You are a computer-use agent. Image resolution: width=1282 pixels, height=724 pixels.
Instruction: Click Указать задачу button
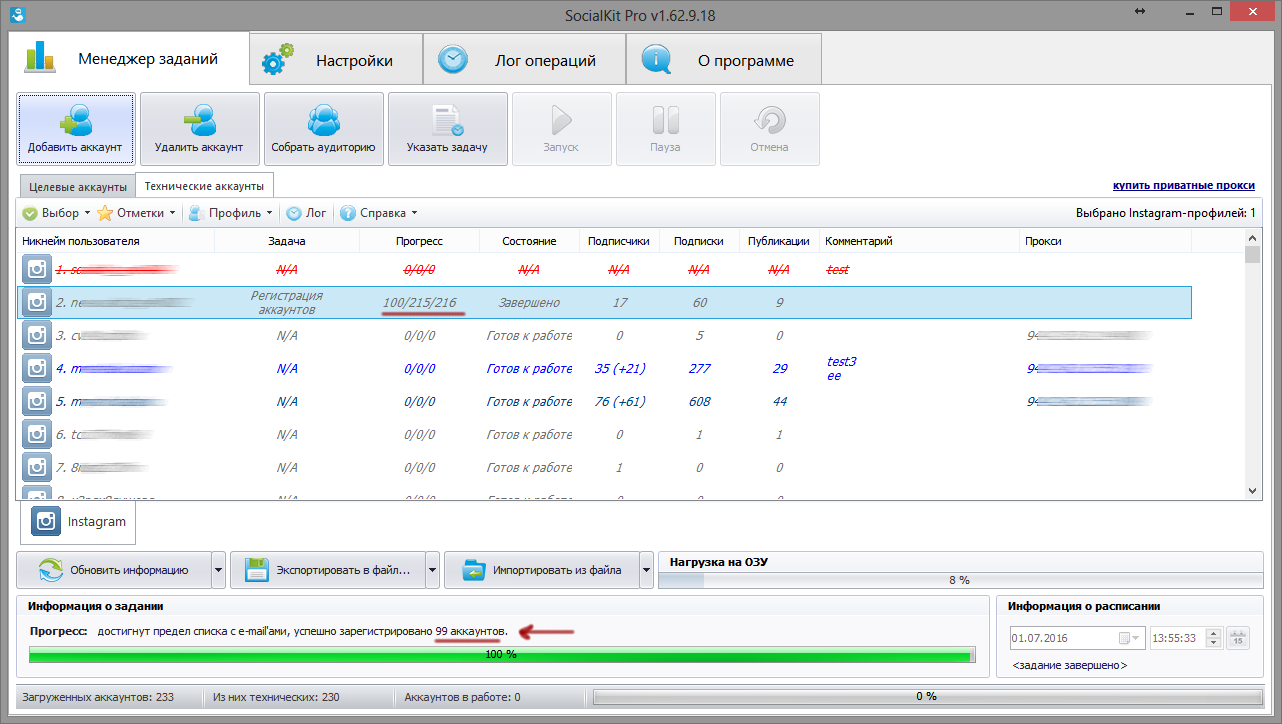pos(448,129)
